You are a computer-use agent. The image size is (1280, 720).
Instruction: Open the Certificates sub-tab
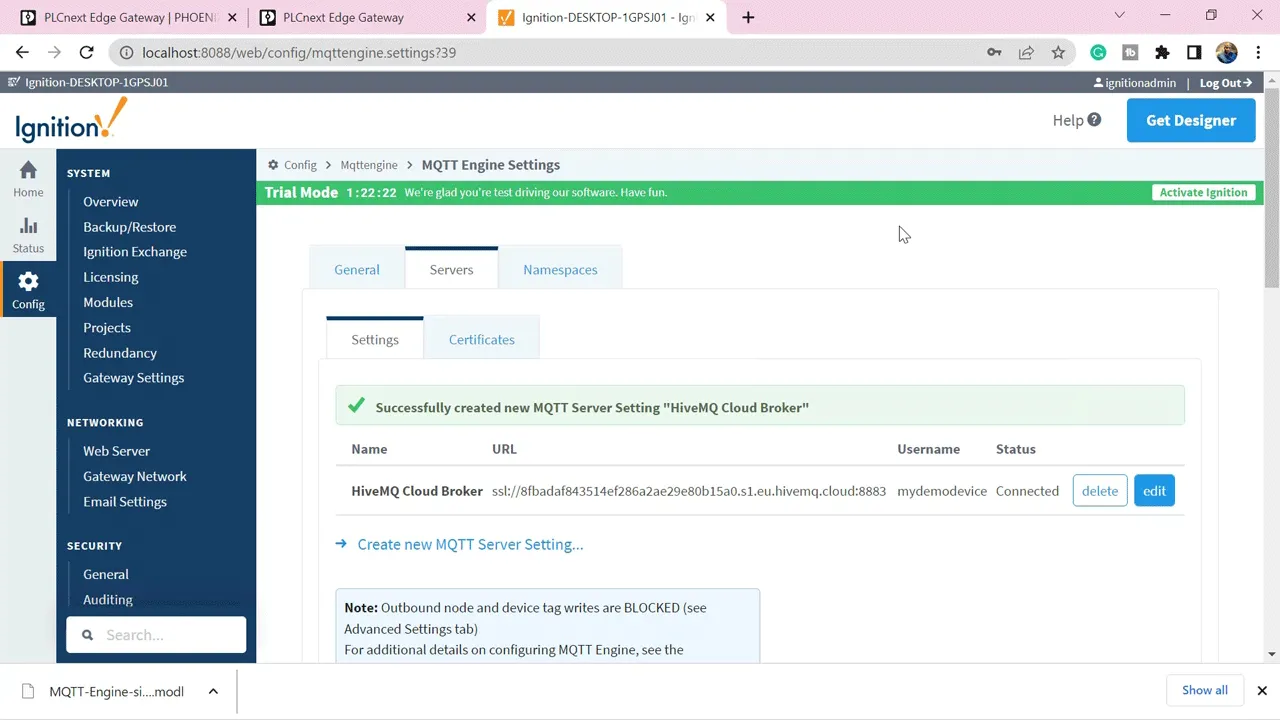pyautogui.click(x=482, y=339)
